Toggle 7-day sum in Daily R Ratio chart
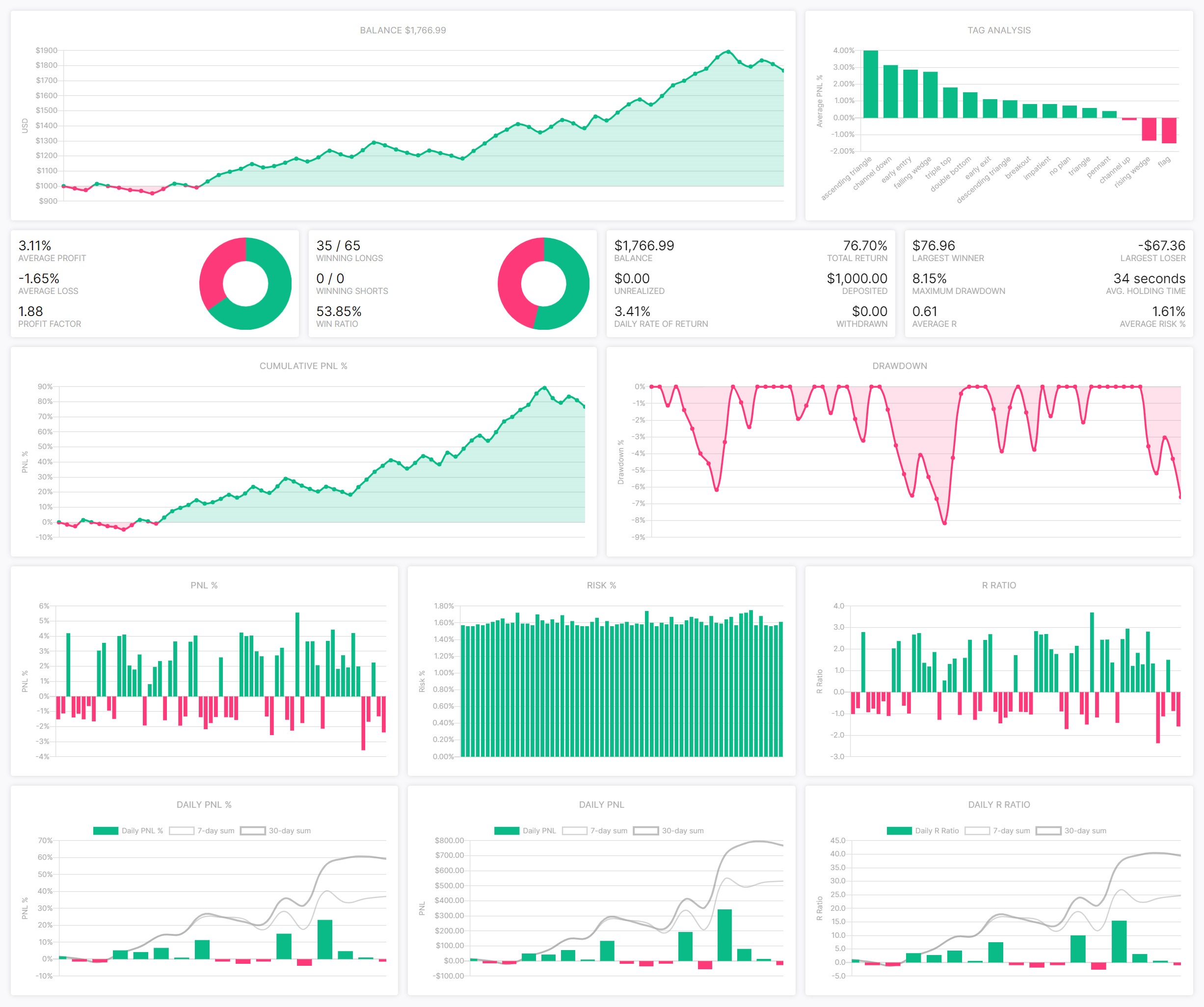The height and width of the screenshot is (1007, 1204). [x=997, y=830]
